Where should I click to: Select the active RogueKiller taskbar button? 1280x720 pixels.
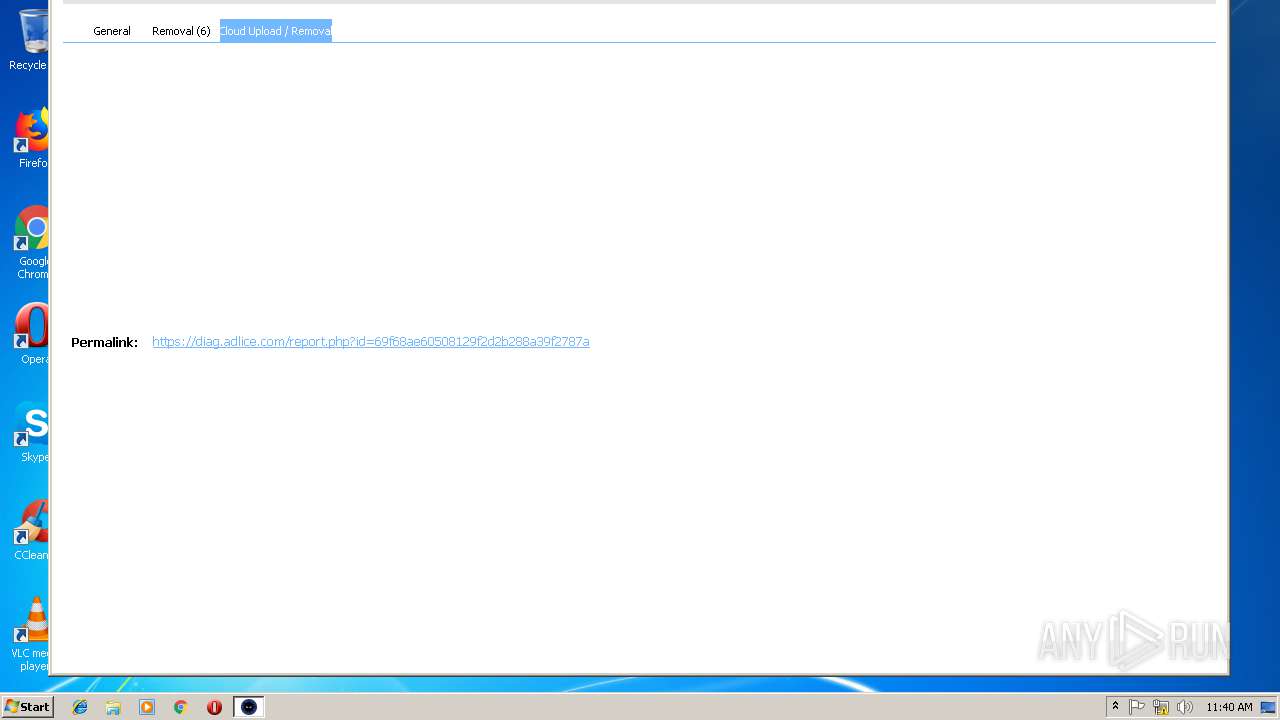point(249,707)
